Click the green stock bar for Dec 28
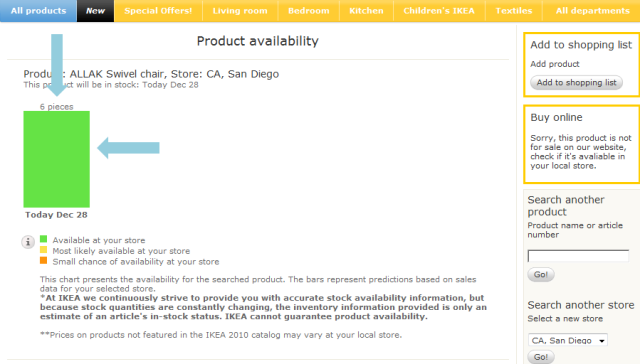Screen dimensions: 640x364 [x=57, y=159]
